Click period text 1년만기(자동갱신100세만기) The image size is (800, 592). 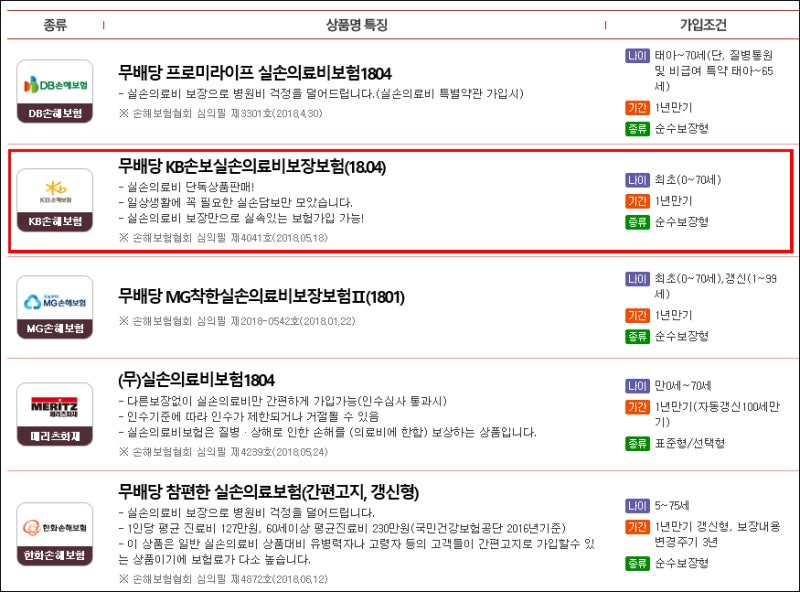[x=717, y=414]
